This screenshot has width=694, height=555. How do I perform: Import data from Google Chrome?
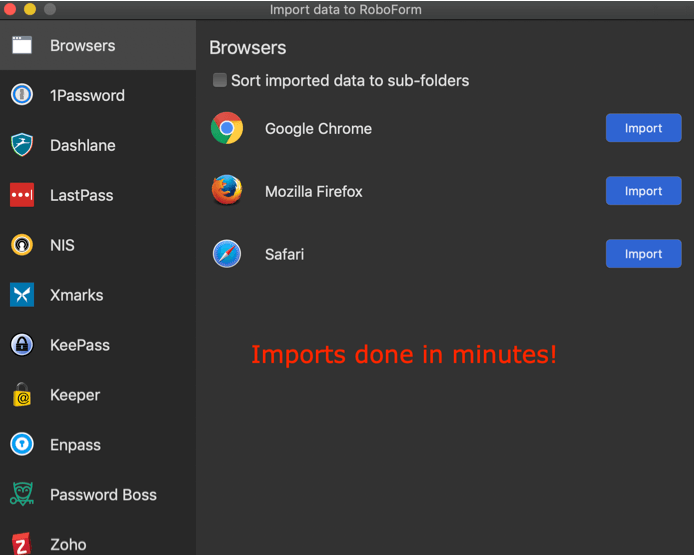point(643,128)
